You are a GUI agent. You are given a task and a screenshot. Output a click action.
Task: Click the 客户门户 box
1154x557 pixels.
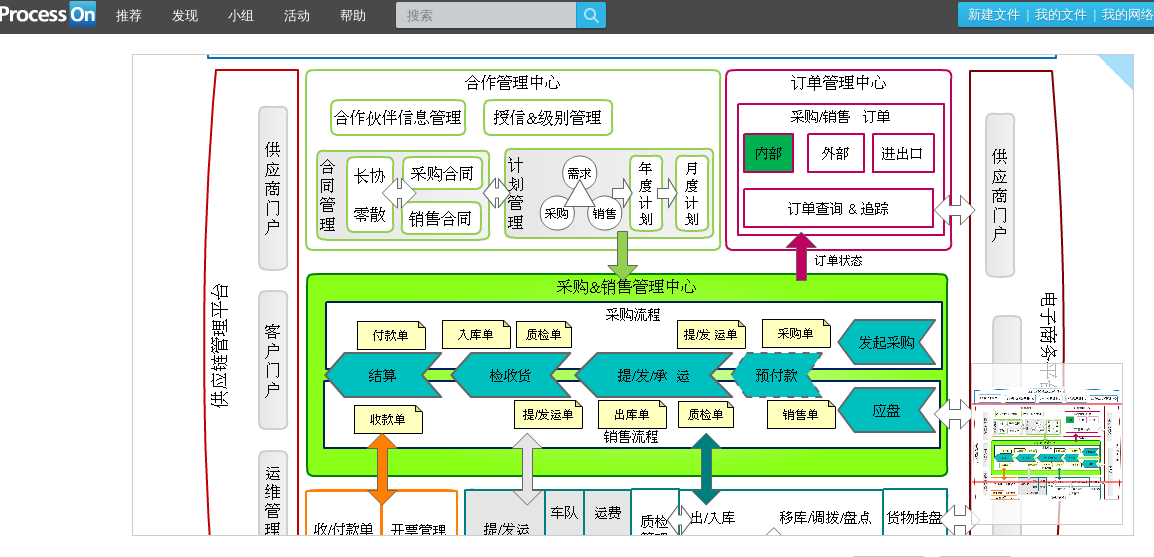pyautogui.click(x=273, y=361)
